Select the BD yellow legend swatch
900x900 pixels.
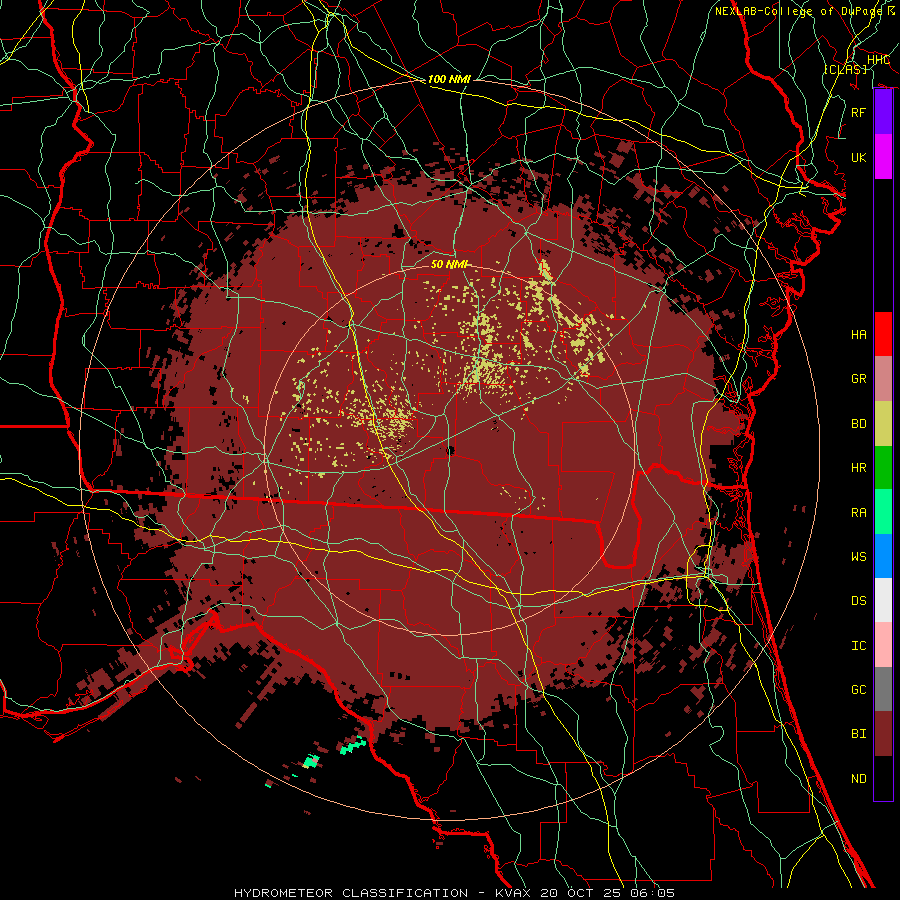(883, 424)
